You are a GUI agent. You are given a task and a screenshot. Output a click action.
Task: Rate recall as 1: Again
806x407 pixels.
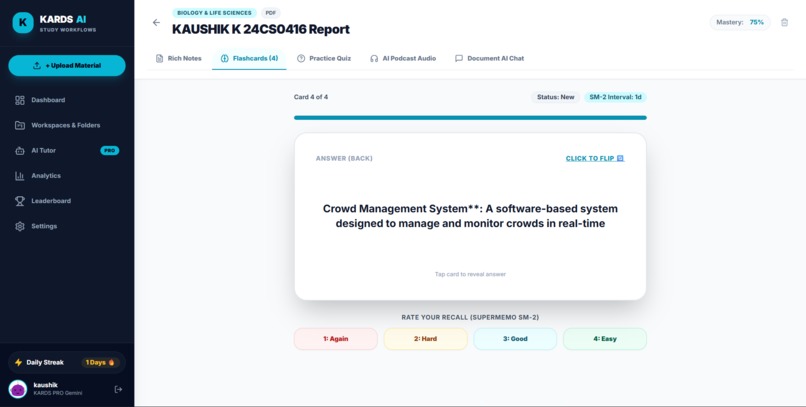click(336, 339)
